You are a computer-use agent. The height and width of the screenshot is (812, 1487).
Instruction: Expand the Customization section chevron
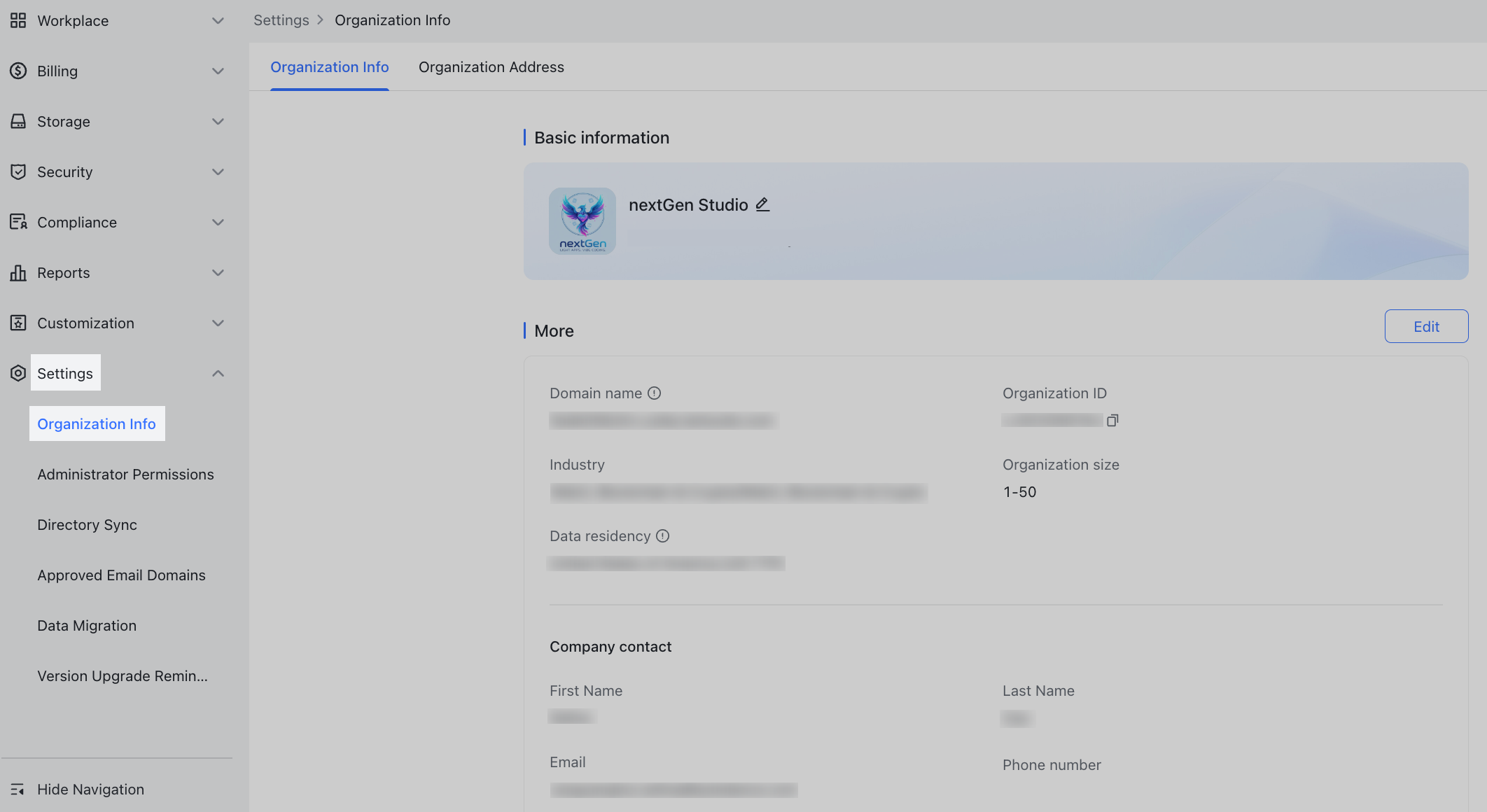pos(218,323)
